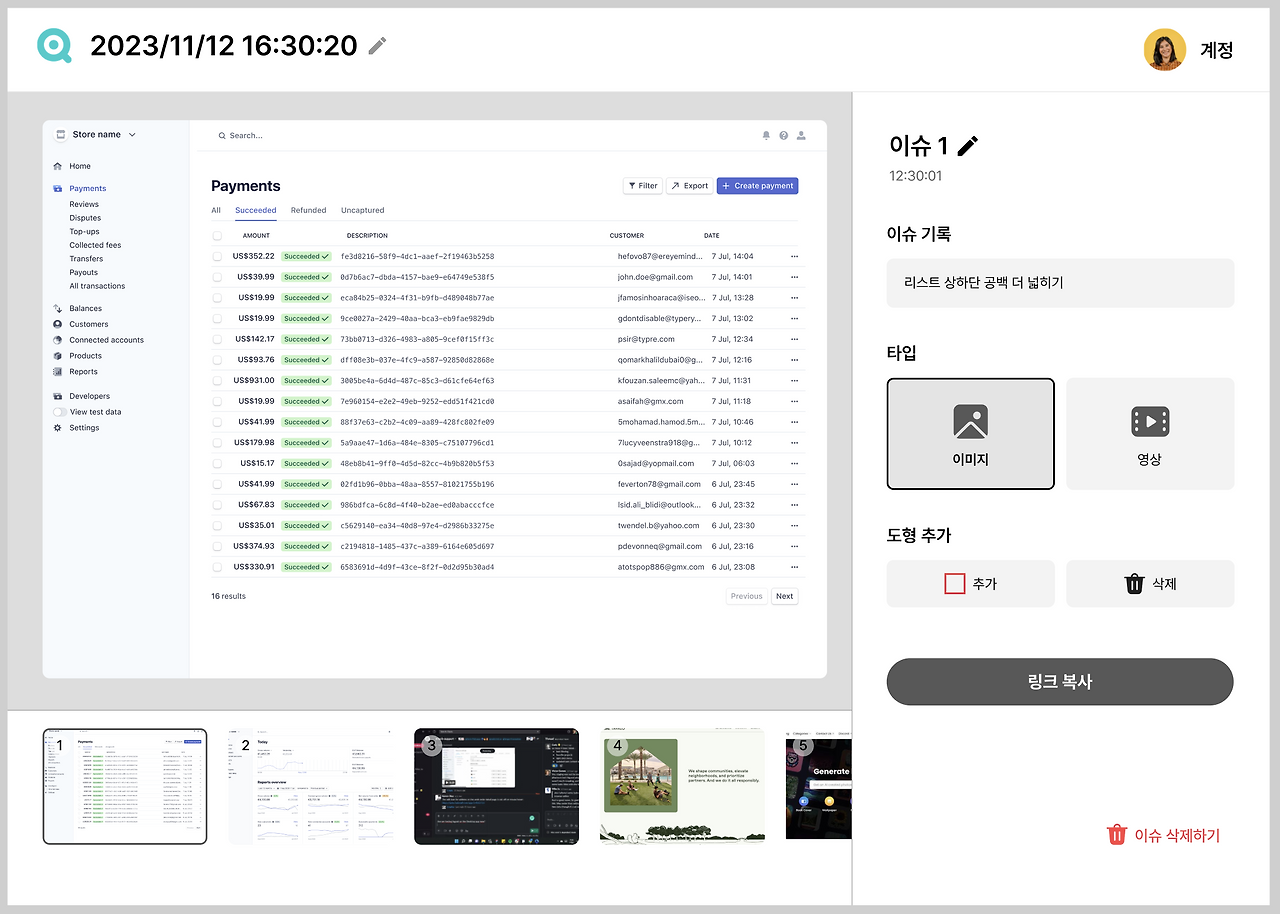Check the checkbox on the US$352.22 payment row
The width and height of the screenshot is (1280, 914).
(x=216, y=256)
